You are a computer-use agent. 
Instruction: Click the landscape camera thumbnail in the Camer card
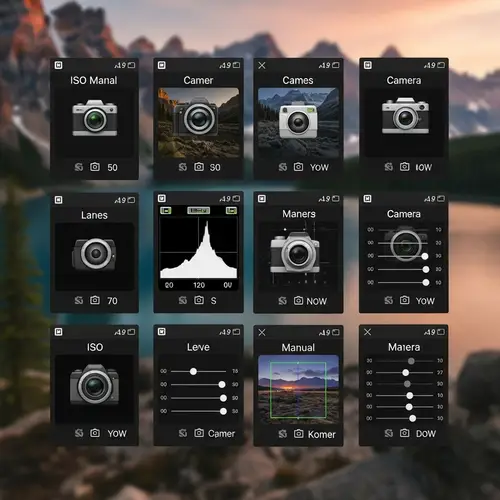pos(199,122)
